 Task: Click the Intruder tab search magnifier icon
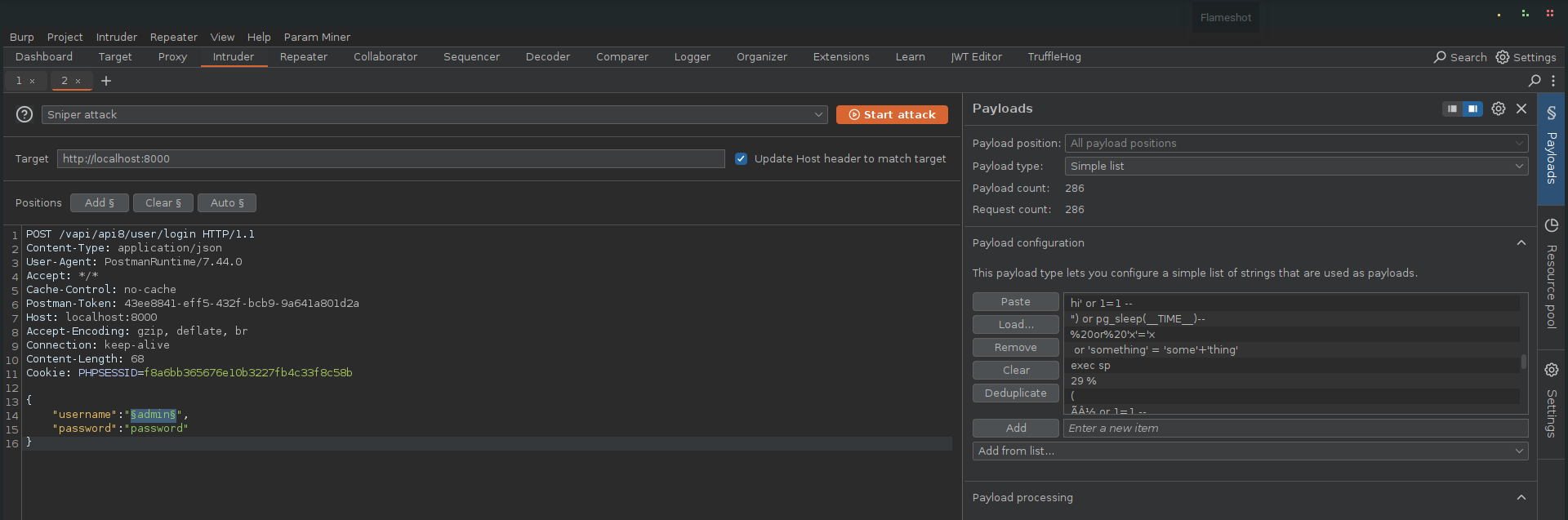tap(1535, 81)
